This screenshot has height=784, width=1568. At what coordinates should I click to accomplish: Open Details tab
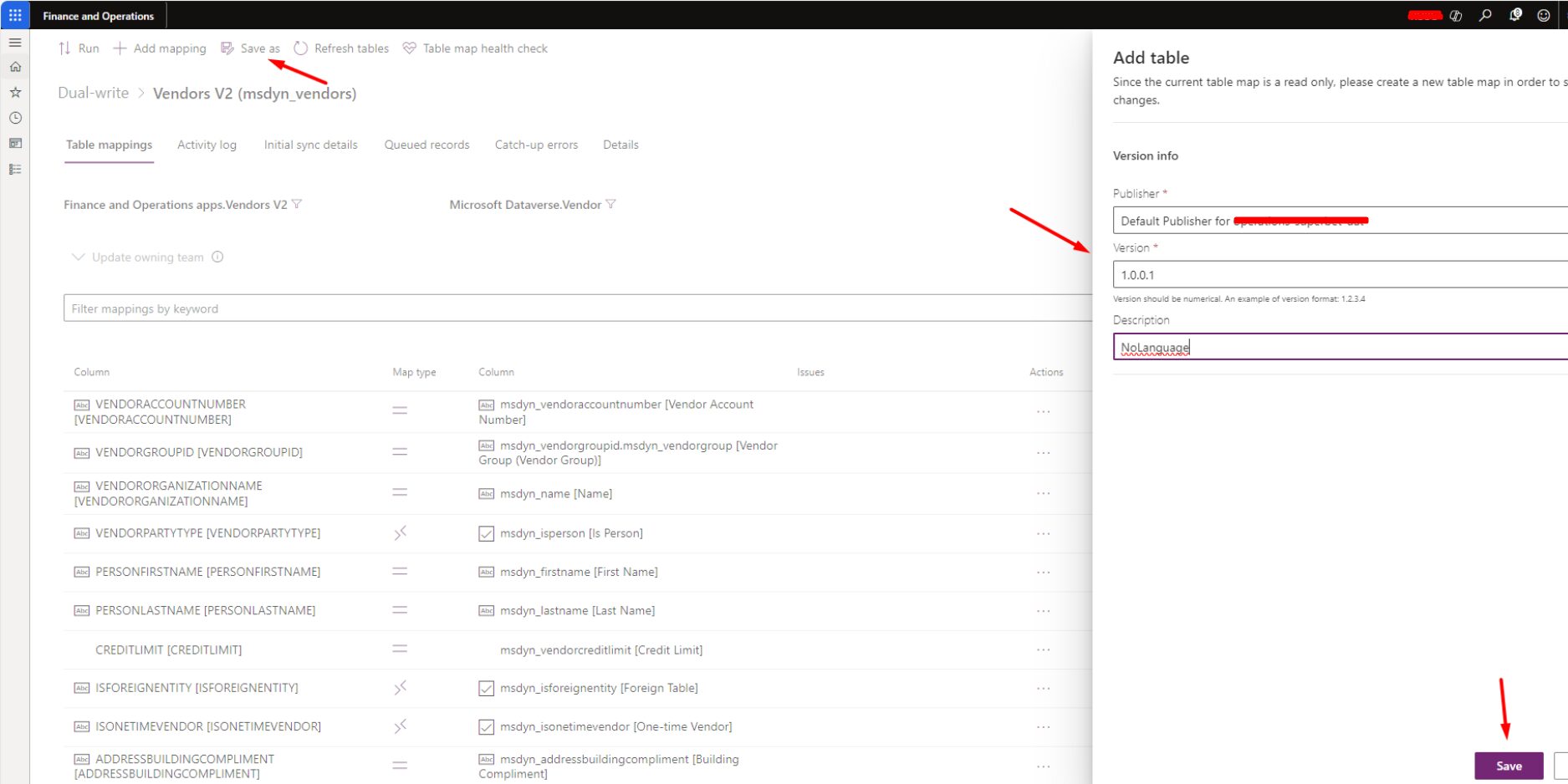pos(621,145)
